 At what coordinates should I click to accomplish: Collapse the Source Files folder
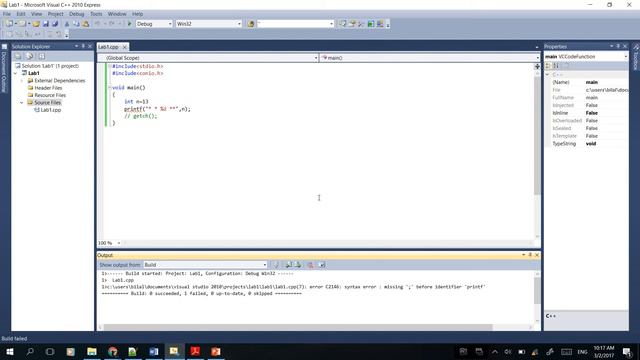(x=22, y=103)
